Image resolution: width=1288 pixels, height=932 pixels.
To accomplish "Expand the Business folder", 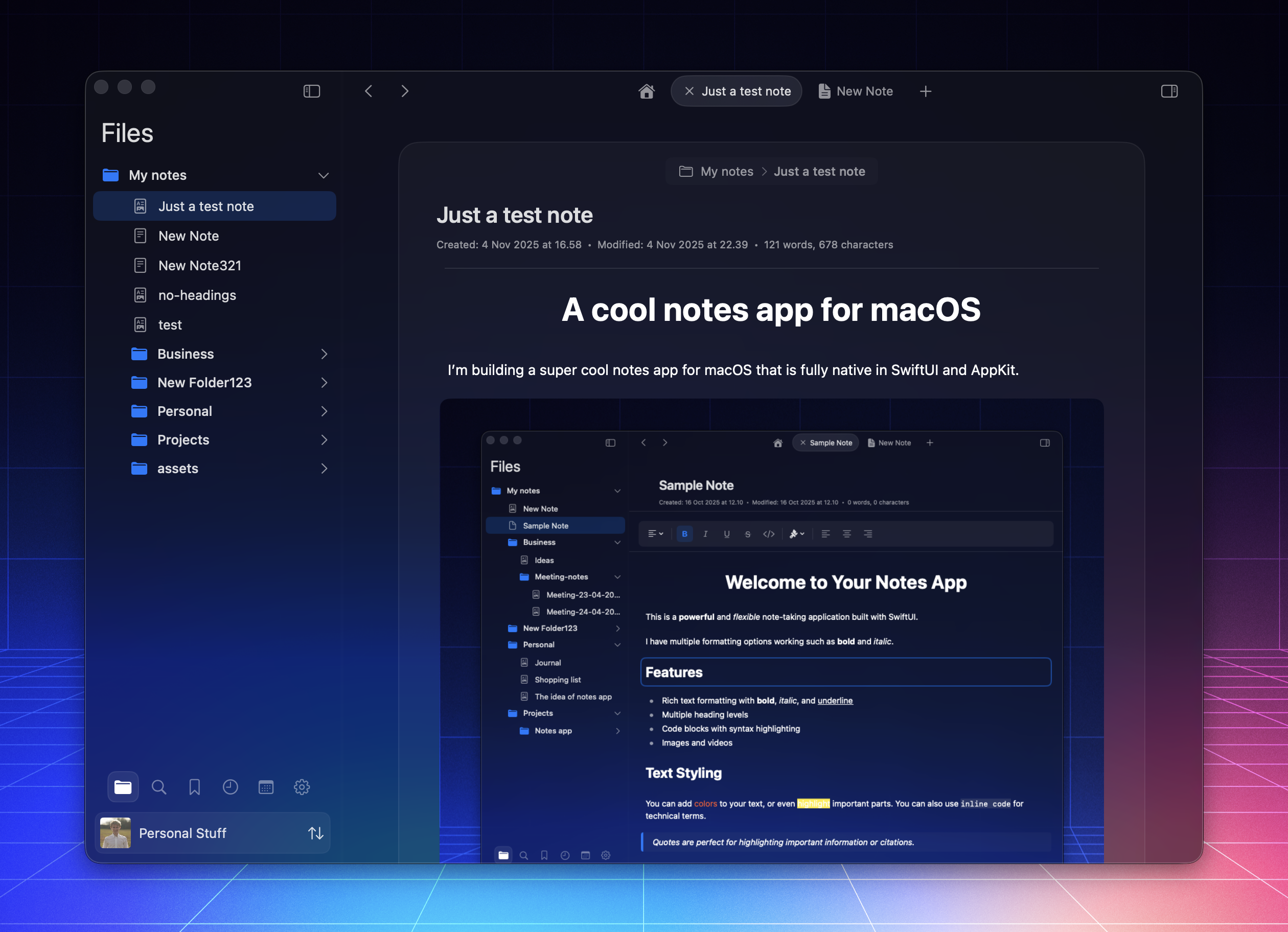I will pos(324,354).
